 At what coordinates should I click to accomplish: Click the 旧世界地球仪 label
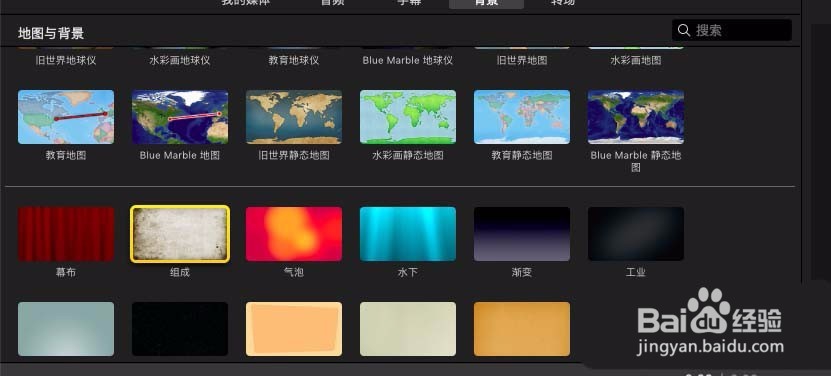[x=66, y=60]
